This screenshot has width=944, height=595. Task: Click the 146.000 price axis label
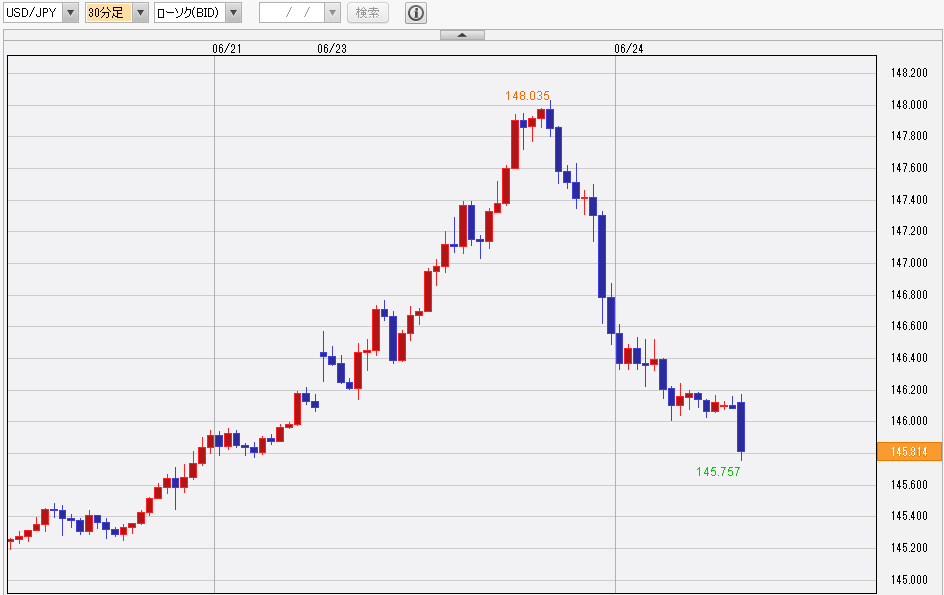[x=909, y=421]
